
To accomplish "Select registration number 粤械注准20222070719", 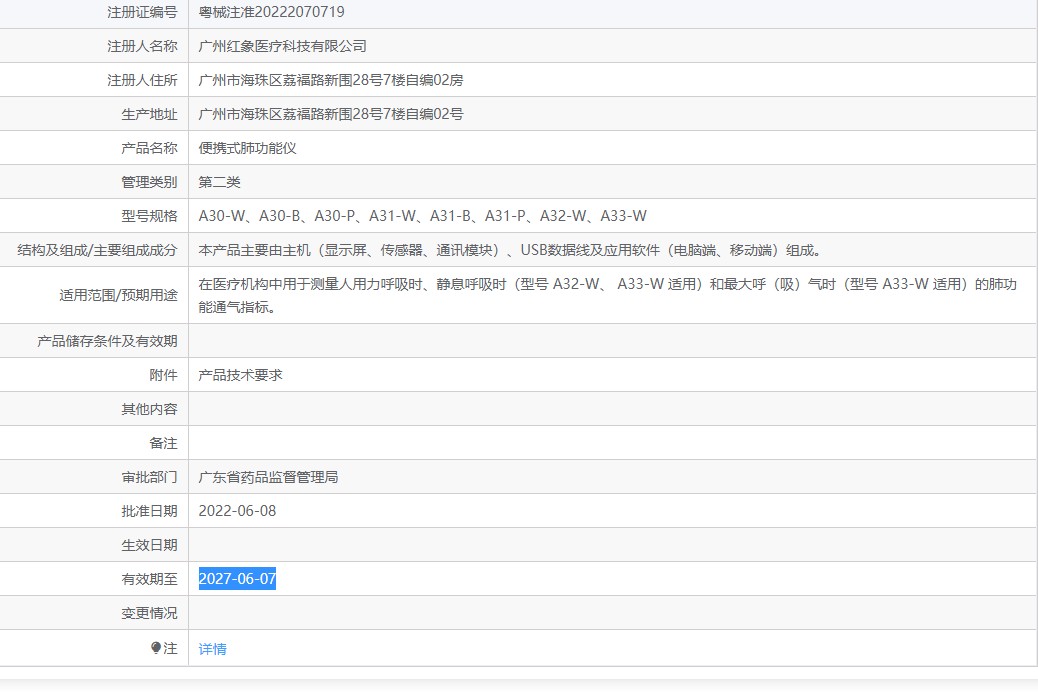I will (271, 12).
